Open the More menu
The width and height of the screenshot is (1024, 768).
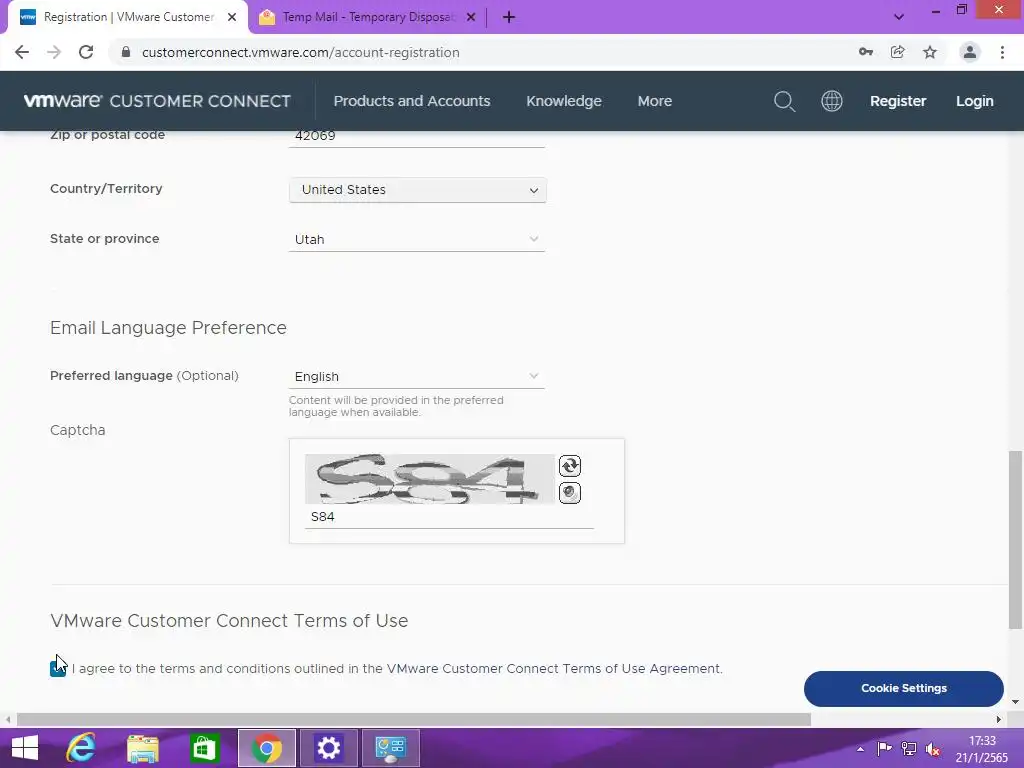point(654,101)
